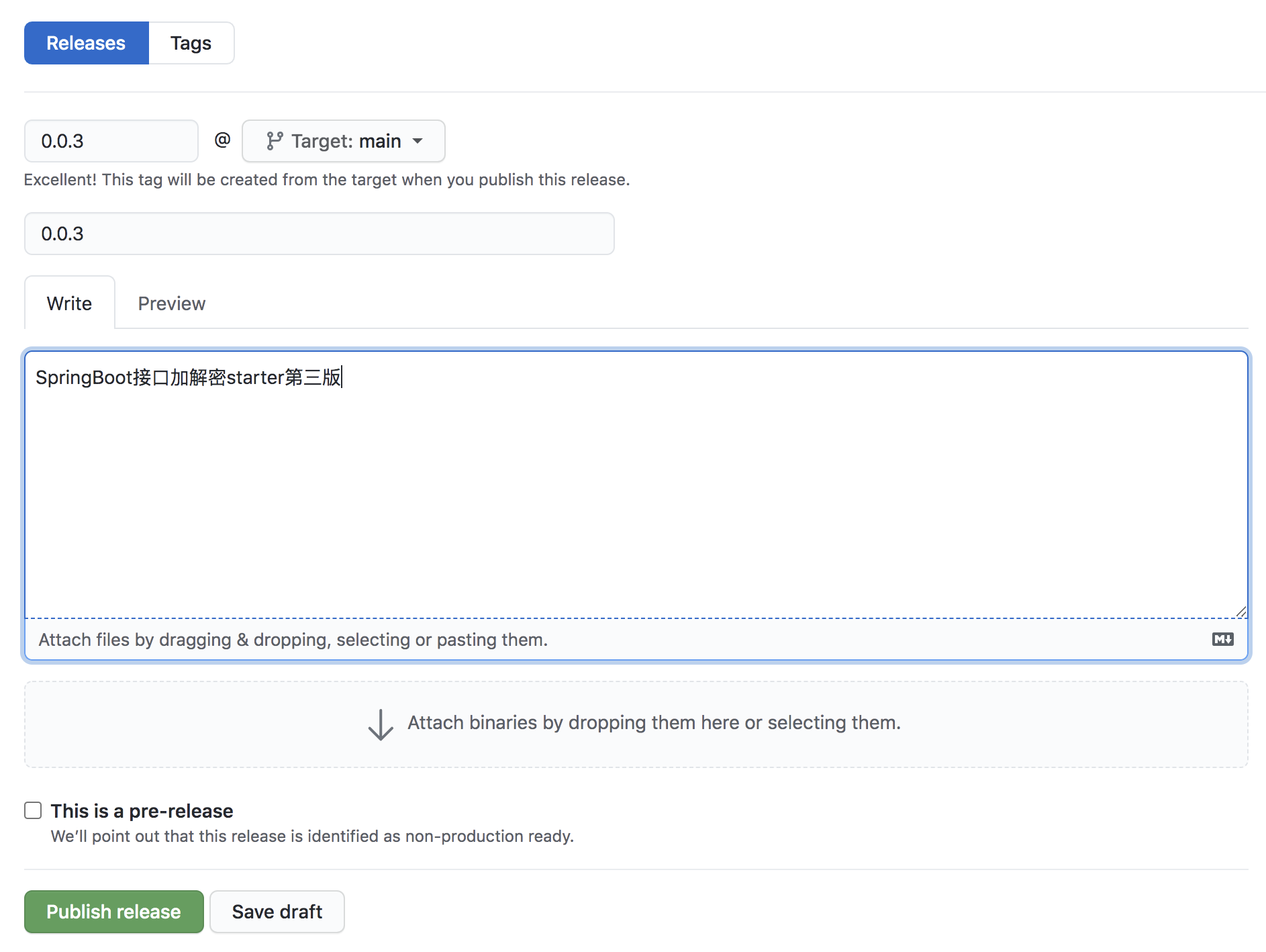Click the Publish release button
Viewport: 1266px width, 952px height.
point(113,911)
